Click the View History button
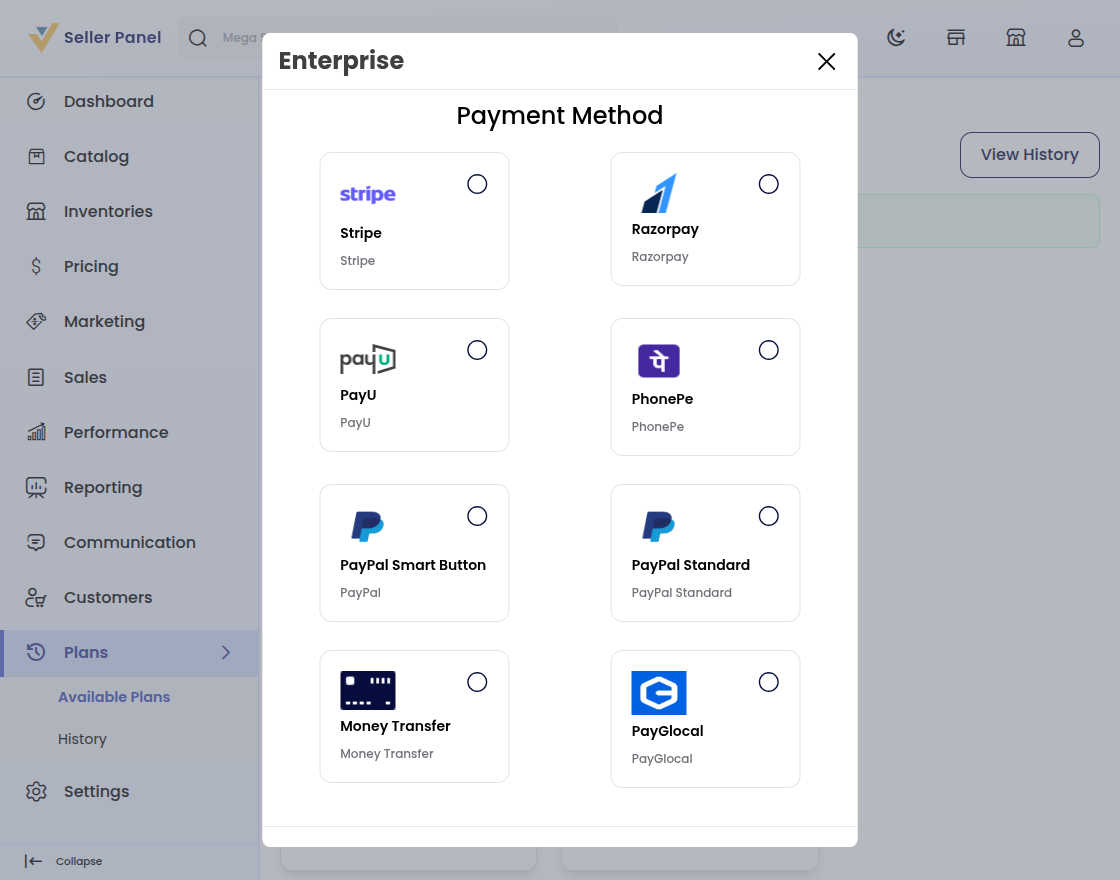 tap(1029, 155)
